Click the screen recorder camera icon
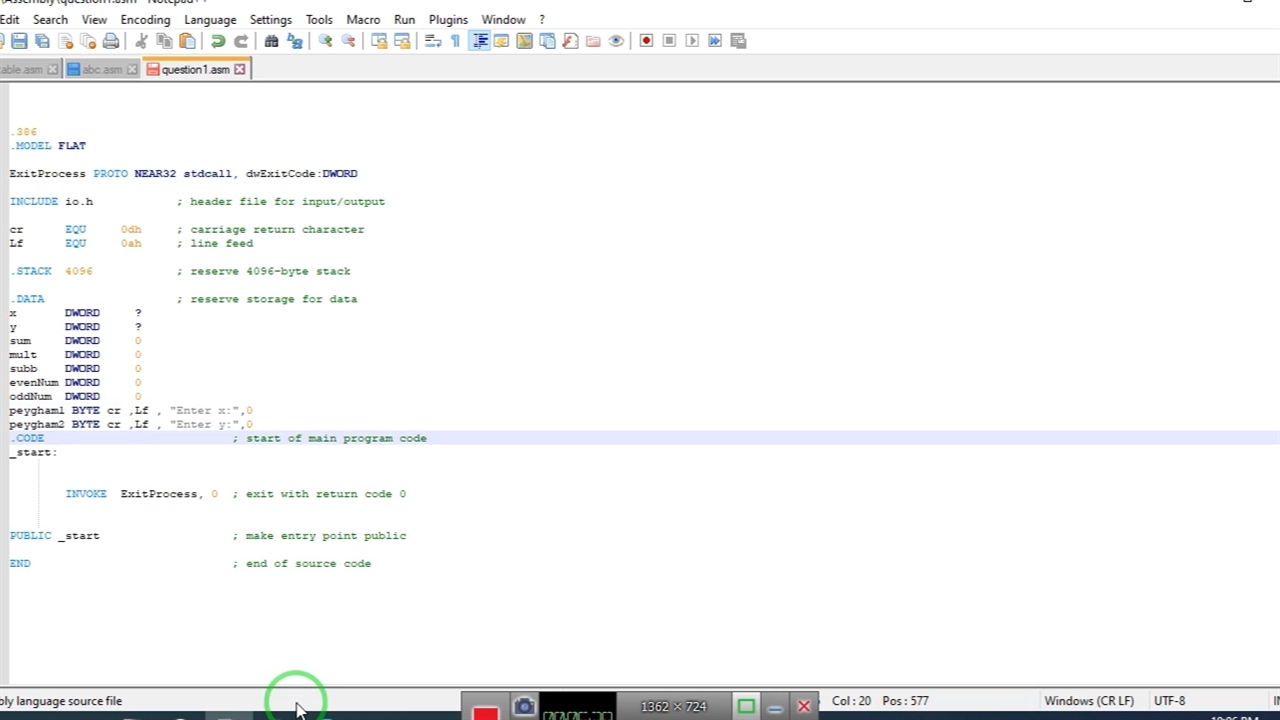The width and height of the screenshot is (1280, 720). click(x=524, y=707)
